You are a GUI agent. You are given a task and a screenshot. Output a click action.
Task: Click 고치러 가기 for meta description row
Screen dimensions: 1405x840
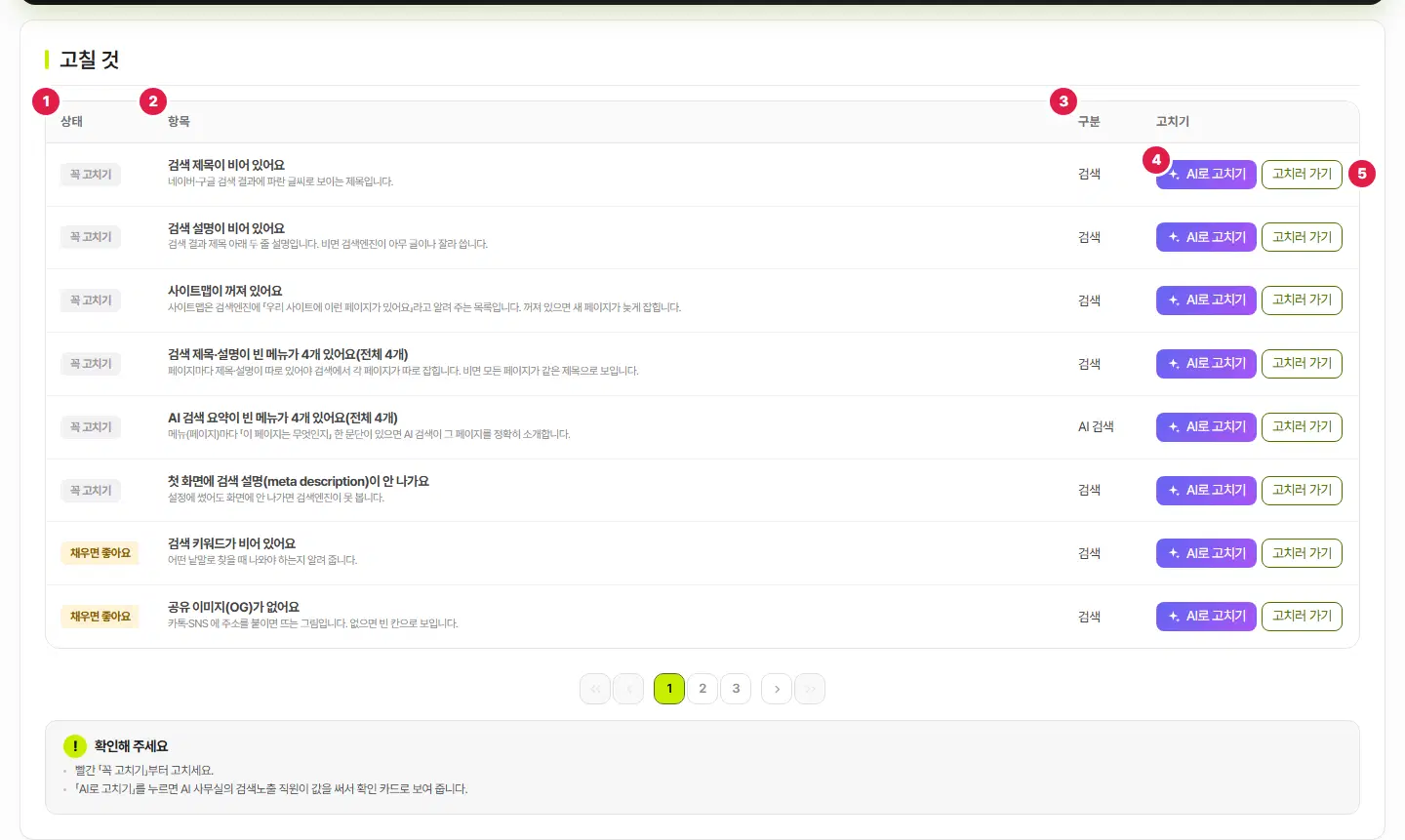coord(1302,490)
